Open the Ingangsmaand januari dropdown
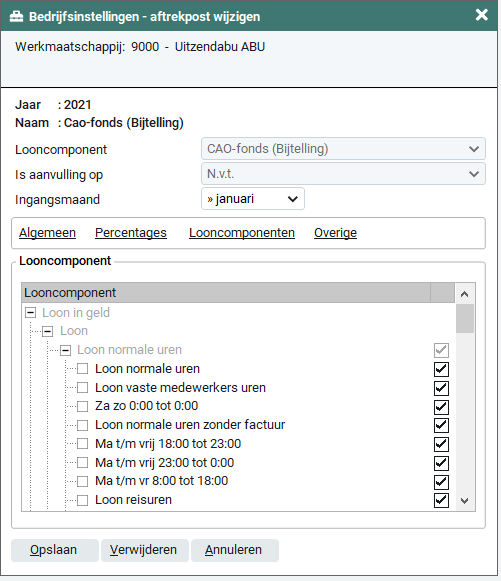This screenshot has height=581, width=501. click(253, 199)
